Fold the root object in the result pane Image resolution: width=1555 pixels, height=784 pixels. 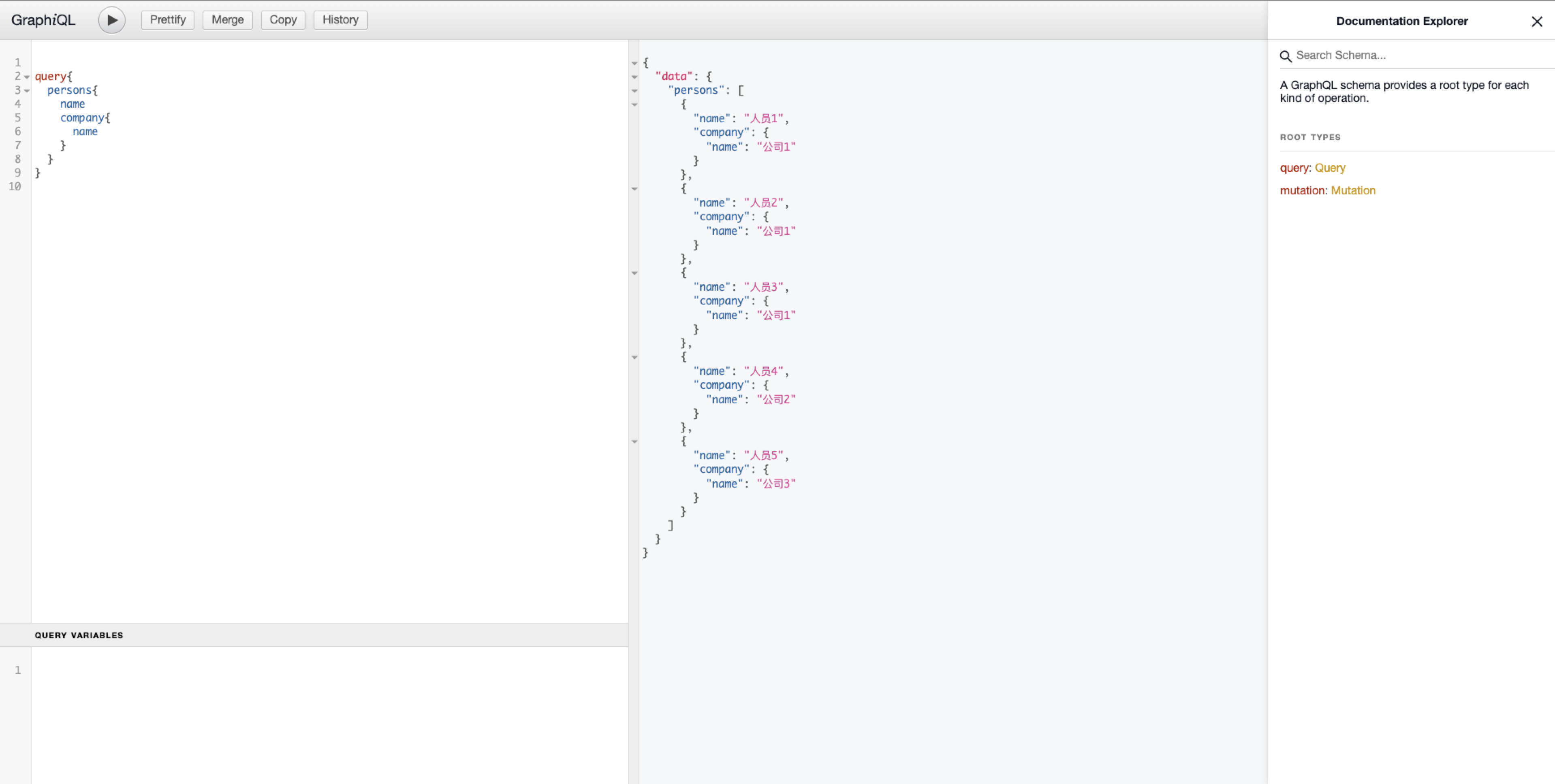[x=634, y=63]
